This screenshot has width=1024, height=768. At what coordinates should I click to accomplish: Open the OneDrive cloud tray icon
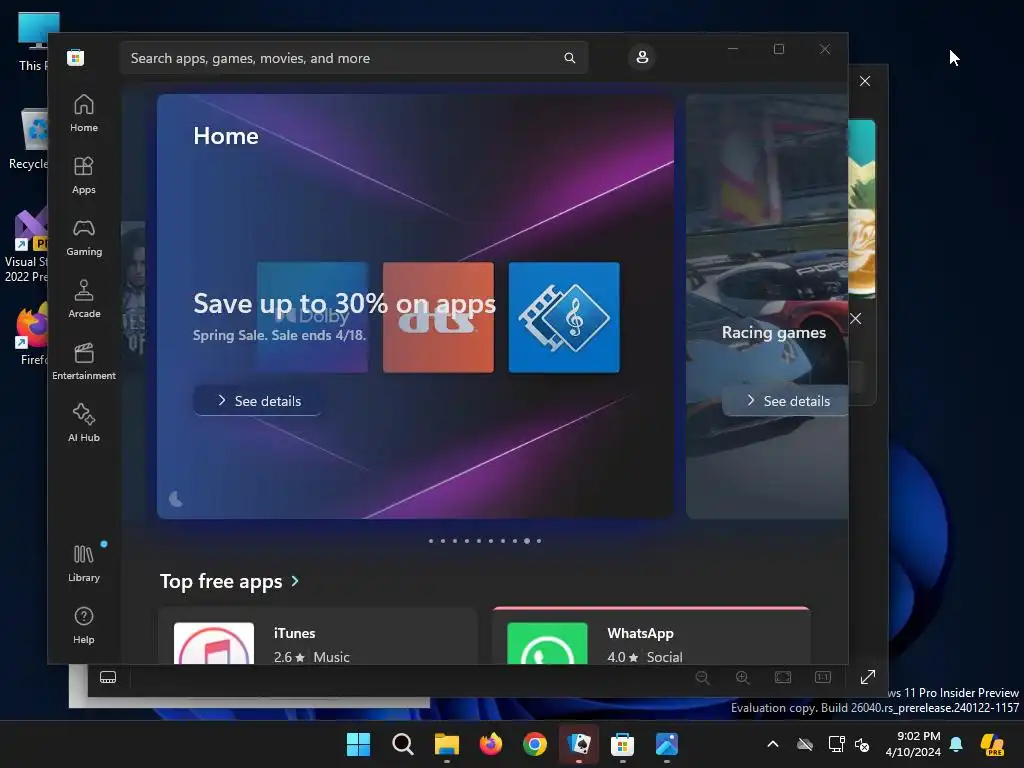(805, 744)
